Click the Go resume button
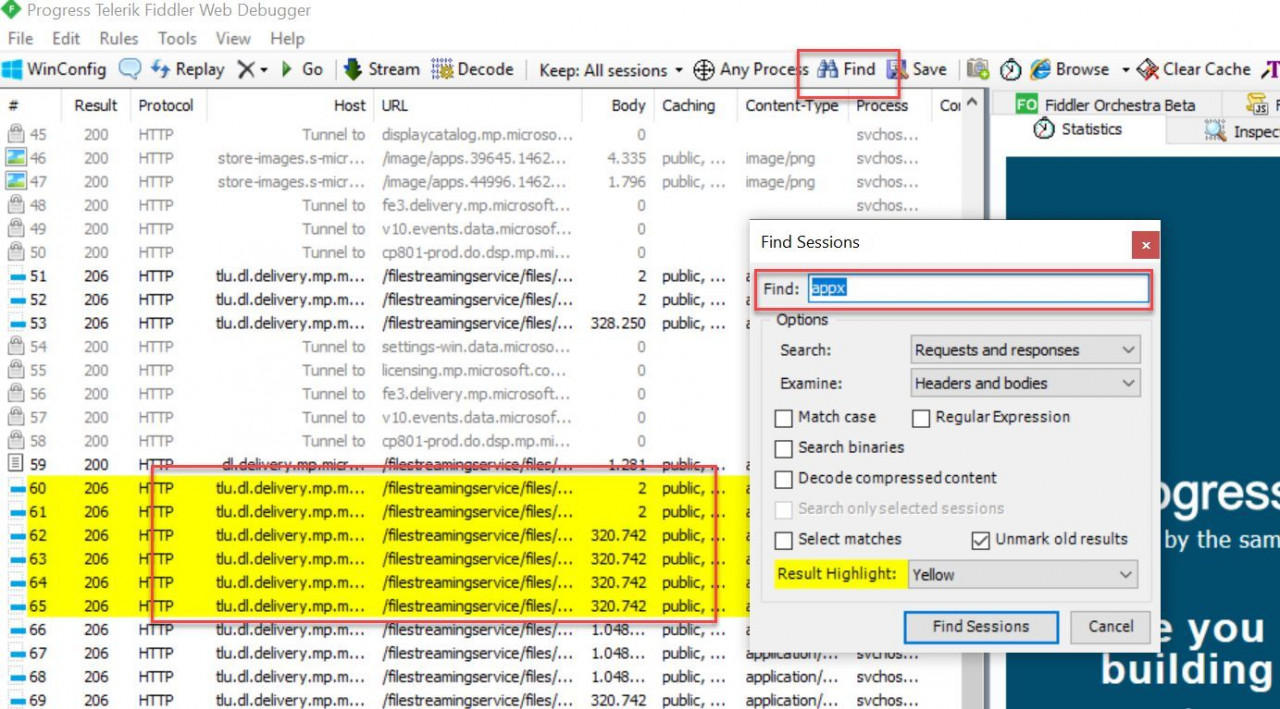1280x709 pixels. click(301, 69)
